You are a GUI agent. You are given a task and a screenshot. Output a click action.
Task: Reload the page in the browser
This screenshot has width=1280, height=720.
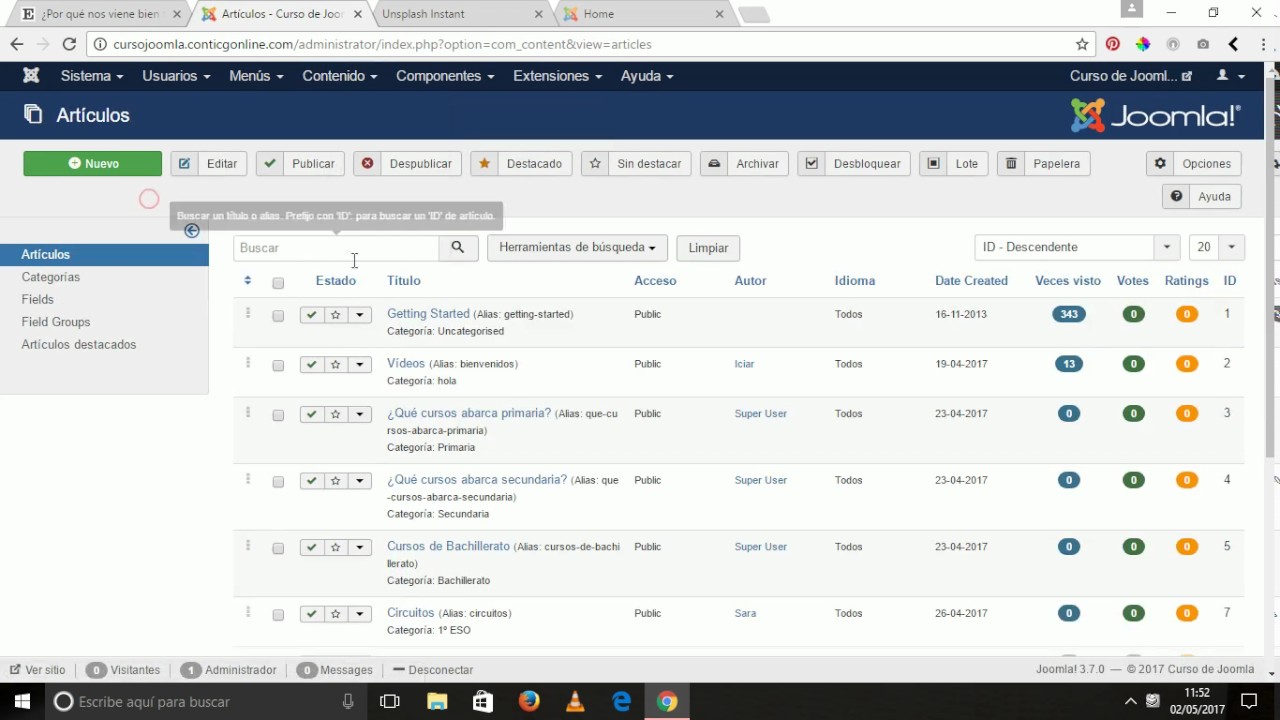pos(69,44)
